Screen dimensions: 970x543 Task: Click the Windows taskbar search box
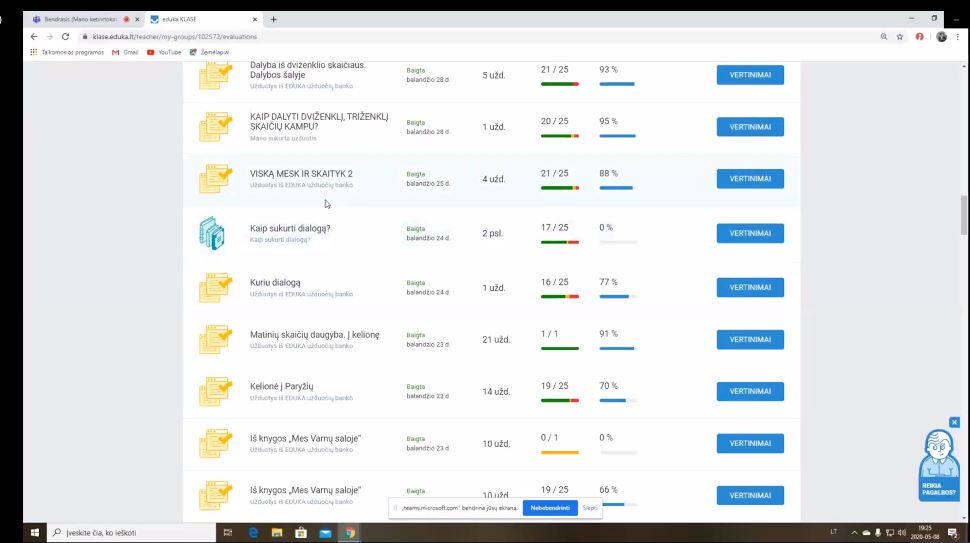(130, 532)
